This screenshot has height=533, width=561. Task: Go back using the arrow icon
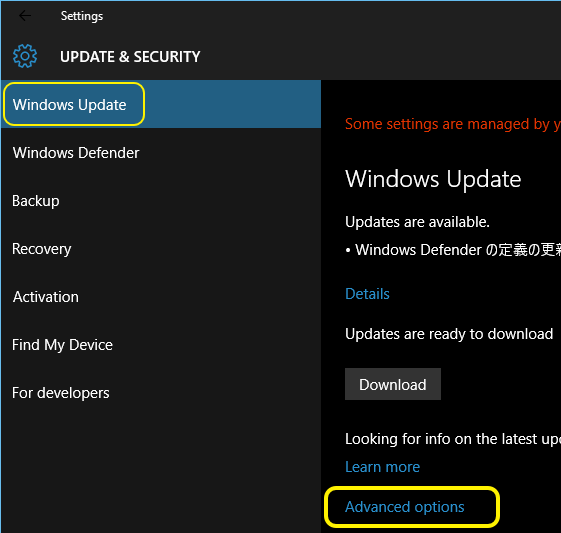coord(25,16)
